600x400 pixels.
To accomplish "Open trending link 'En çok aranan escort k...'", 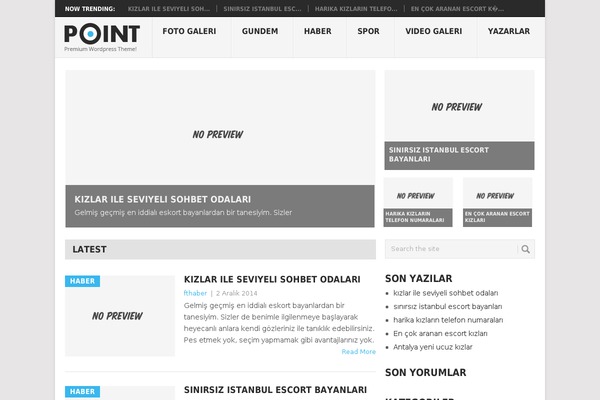I will coord(457,9).
